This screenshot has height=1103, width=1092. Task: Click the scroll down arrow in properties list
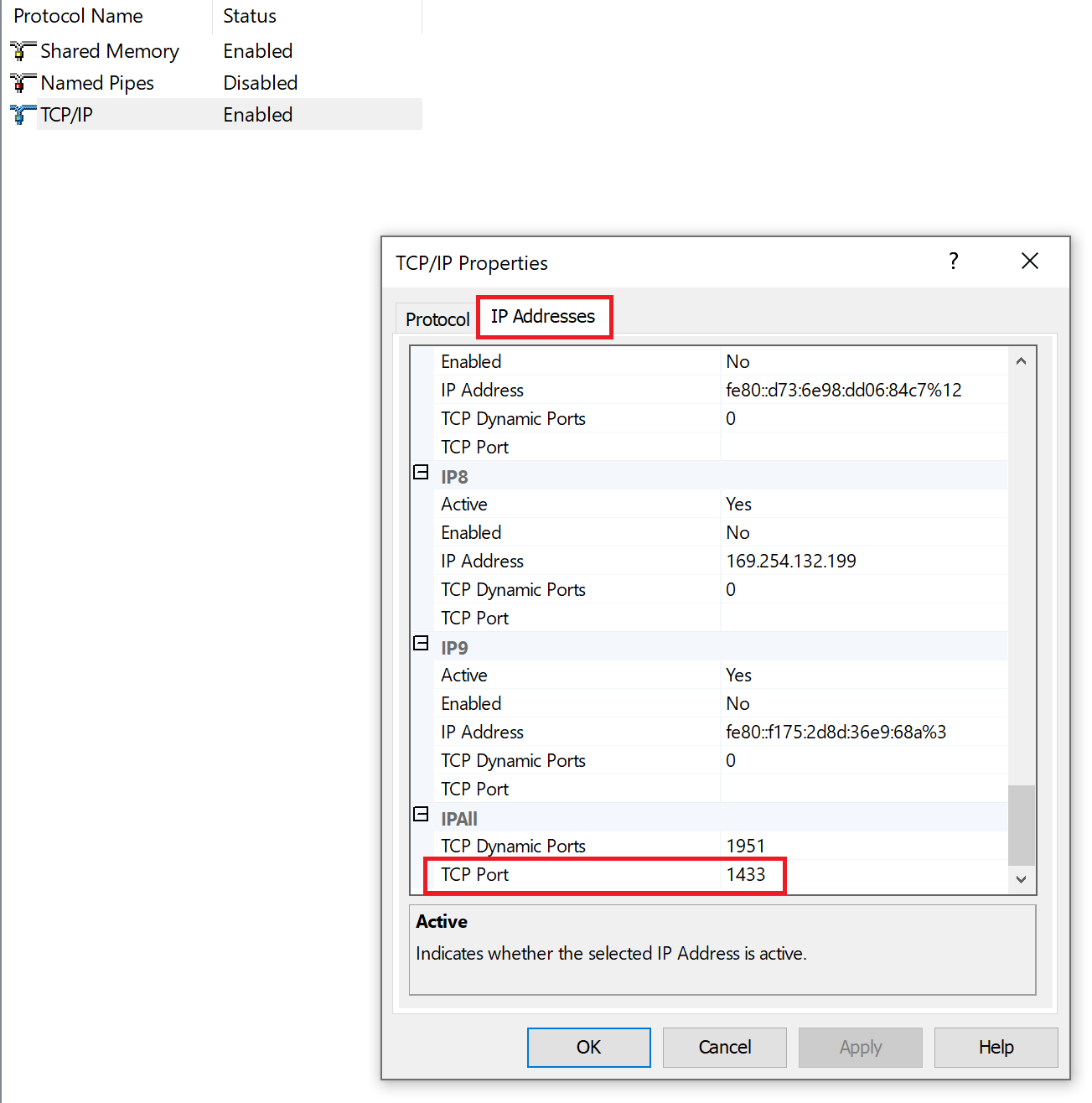(x=1021, y=879)
